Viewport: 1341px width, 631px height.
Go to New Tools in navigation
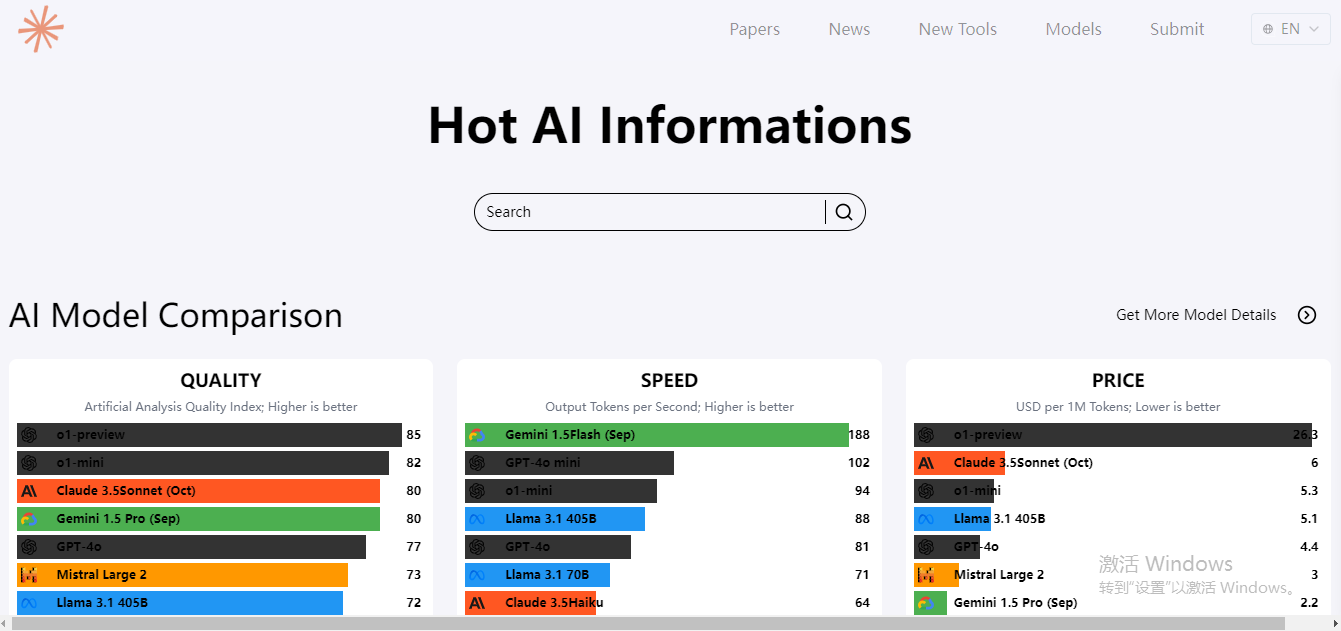coord(958,29)
